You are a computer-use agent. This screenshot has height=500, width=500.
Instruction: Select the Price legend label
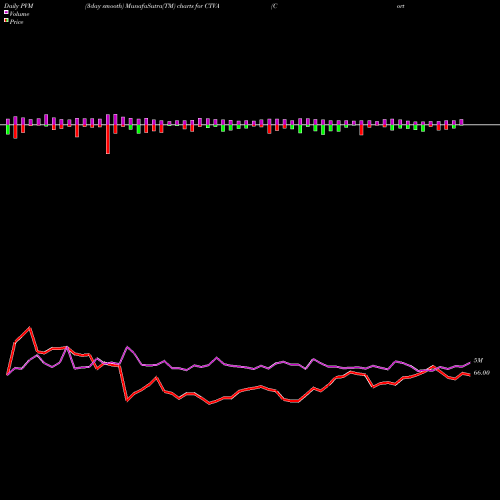[x=16, y=22]
